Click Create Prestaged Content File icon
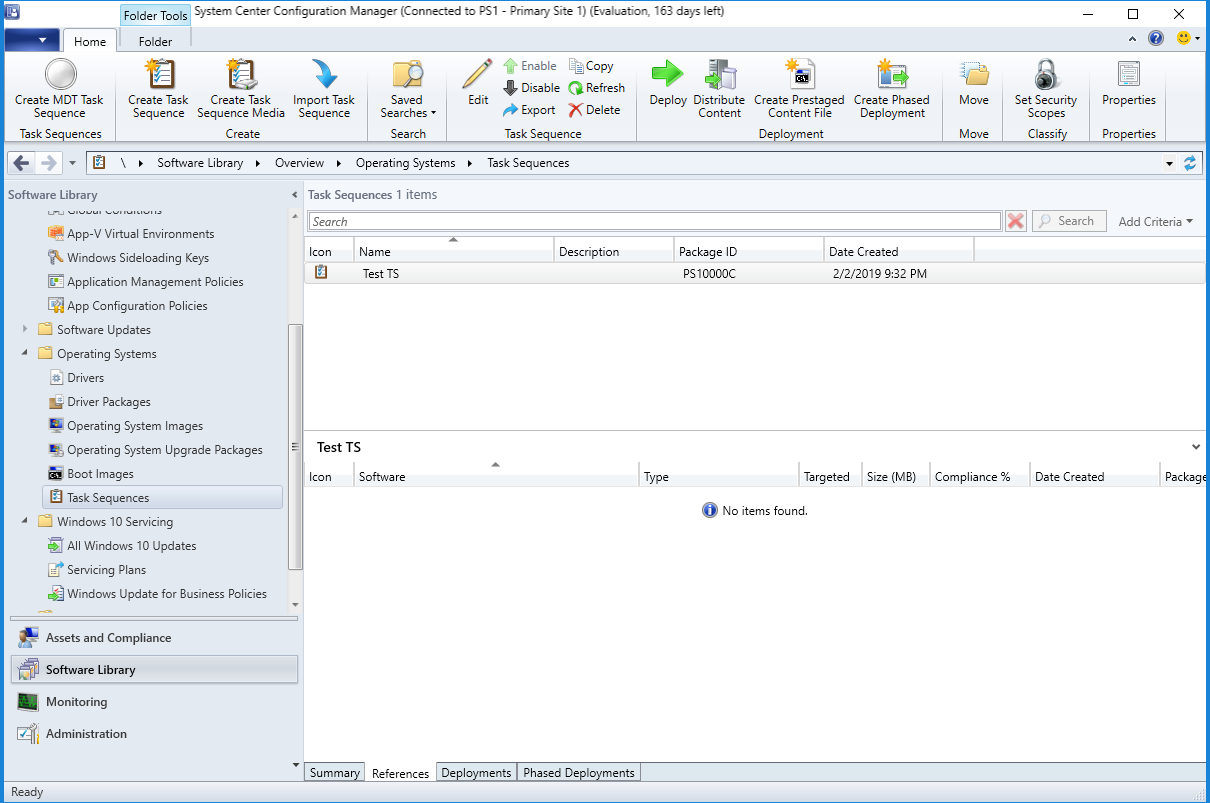1210x803 pixels. tap(799, 75)
